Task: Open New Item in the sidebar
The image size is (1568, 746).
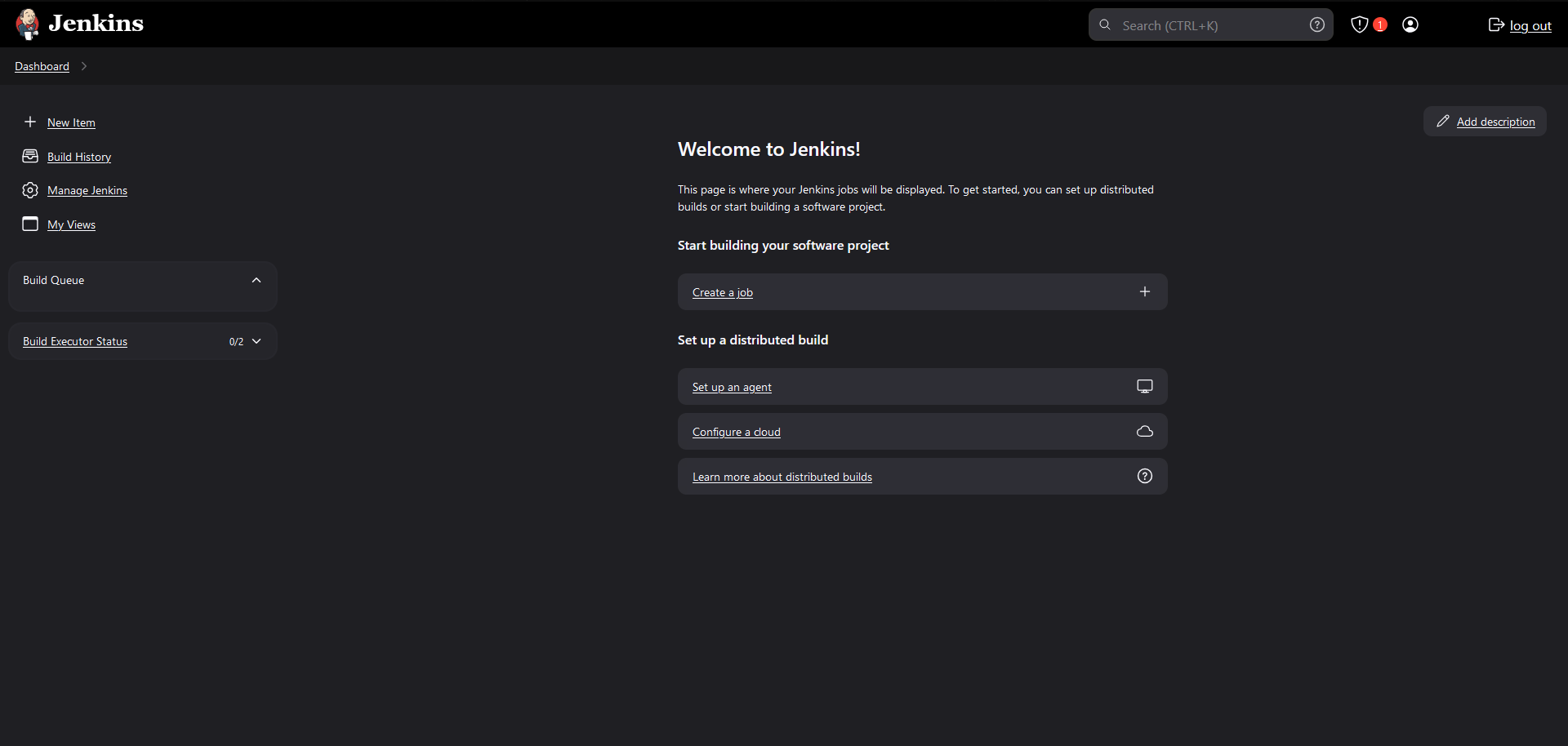Action: tap(71, 122)
